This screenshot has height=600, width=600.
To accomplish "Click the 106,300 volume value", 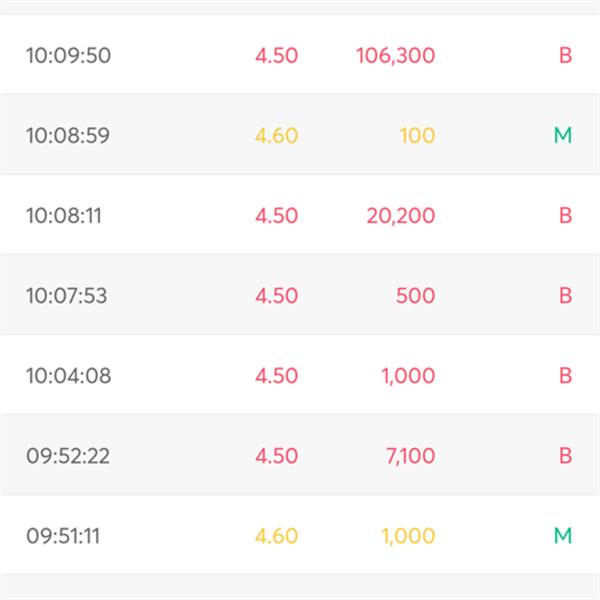I will (395, 55).
